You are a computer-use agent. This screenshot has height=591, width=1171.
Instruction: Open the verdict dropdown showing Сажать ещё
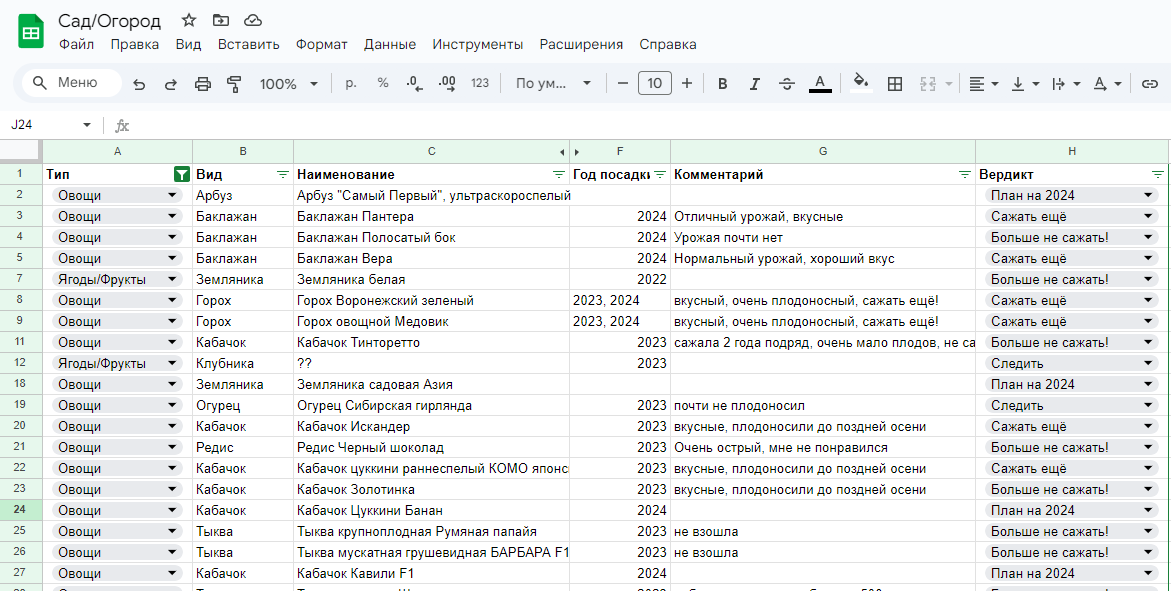(x=1147, y=217)
